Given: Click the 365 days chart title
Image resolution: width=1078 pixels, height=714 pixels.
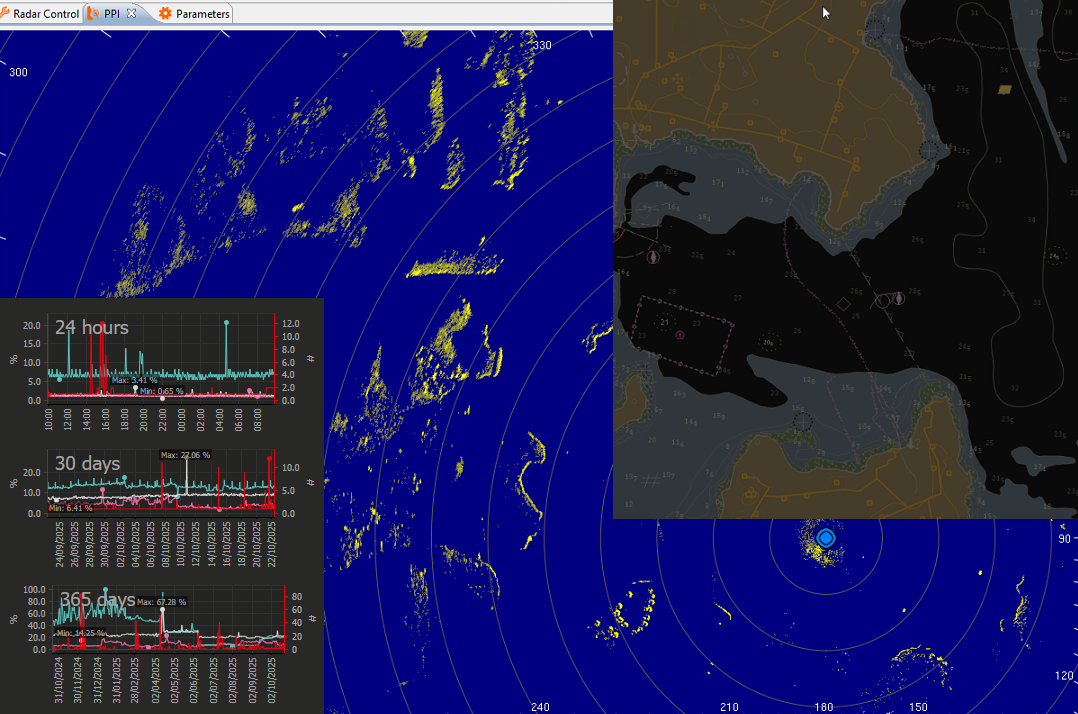Looking at the screenshot, I should tap(97, 599).
